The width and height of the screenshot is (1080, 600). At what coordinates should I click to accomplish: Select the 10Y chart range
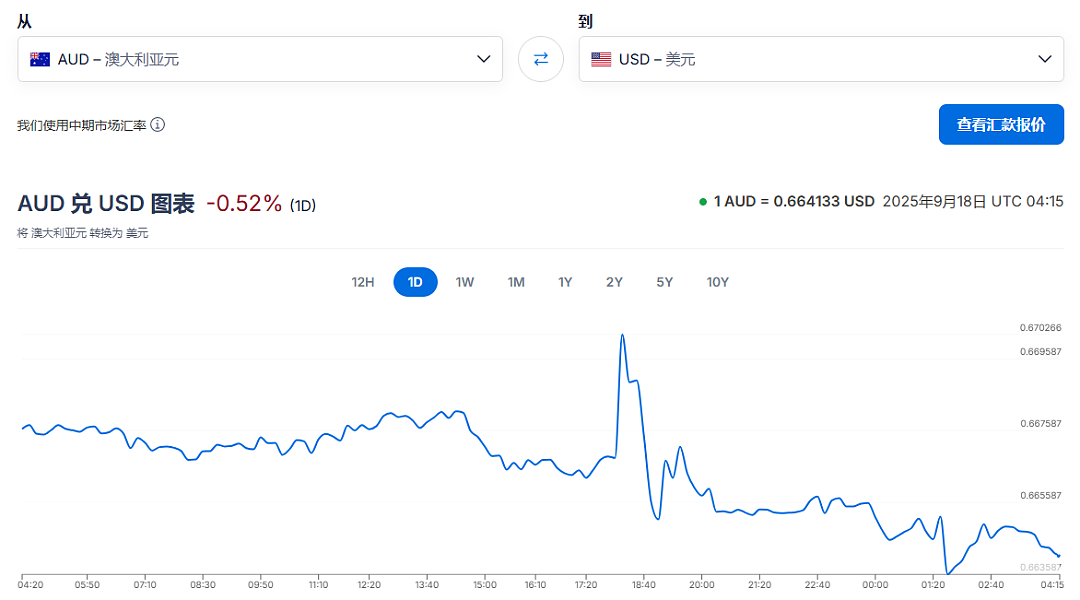click(x=717, y=282)
